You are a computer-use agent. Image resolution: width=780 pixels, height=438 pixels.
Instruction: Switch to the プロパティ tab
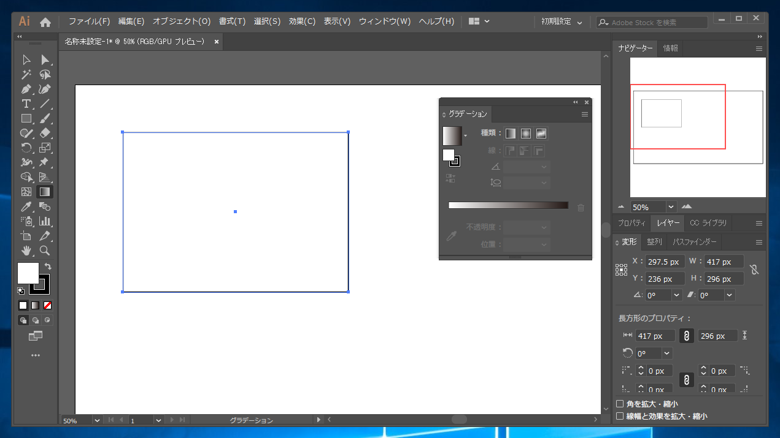[x=631, y=223]
